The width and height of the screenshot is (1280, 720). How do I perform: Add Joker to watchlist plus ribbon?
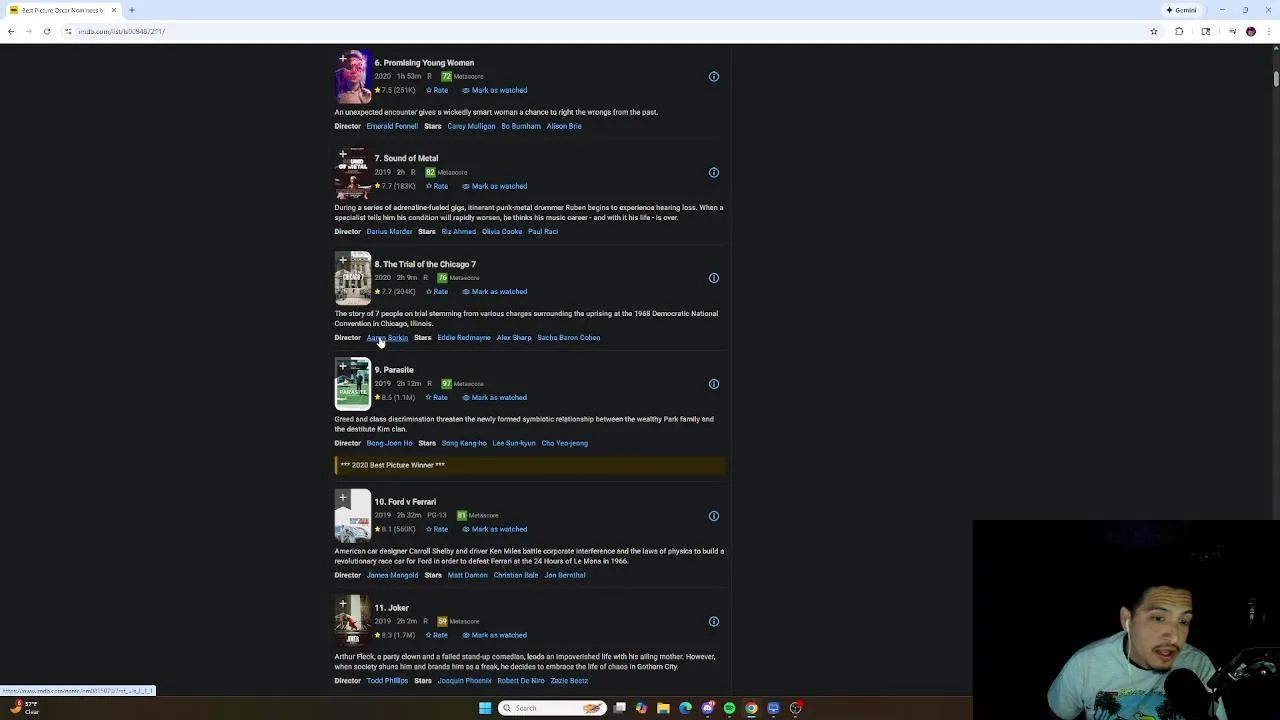click(x=342, y=604)
